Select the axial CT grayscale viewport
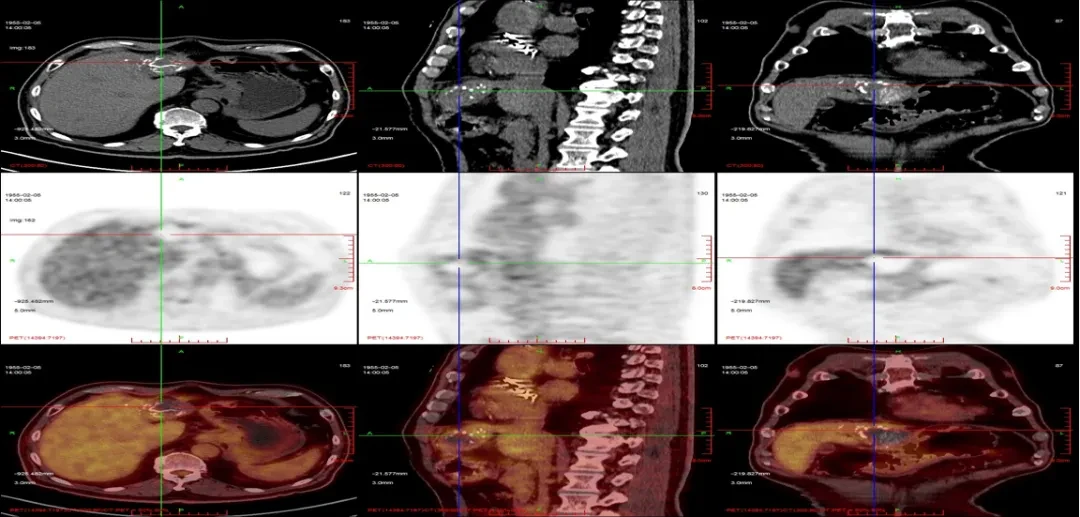Image resolution: width=1080 pixels, height=517 pixels. coord(178,85)
